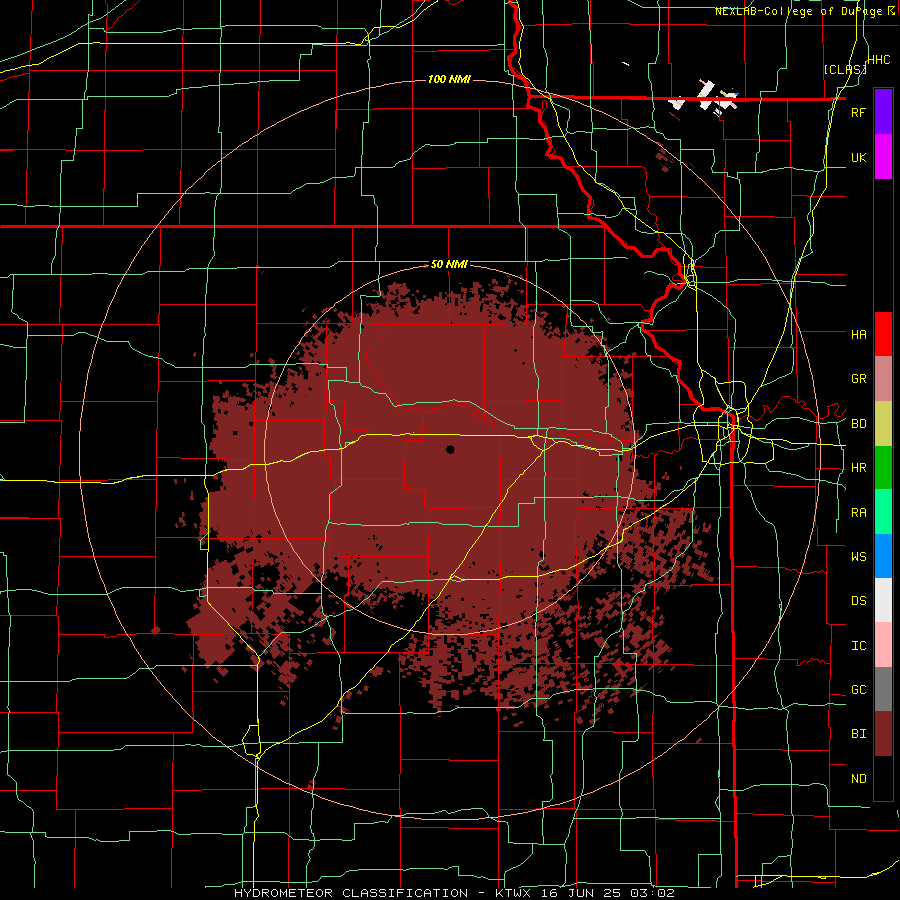The width and height of the screenshot is (900, 900).
Task: Click the "BI" legend label text
Action: [x=859, y=734]
